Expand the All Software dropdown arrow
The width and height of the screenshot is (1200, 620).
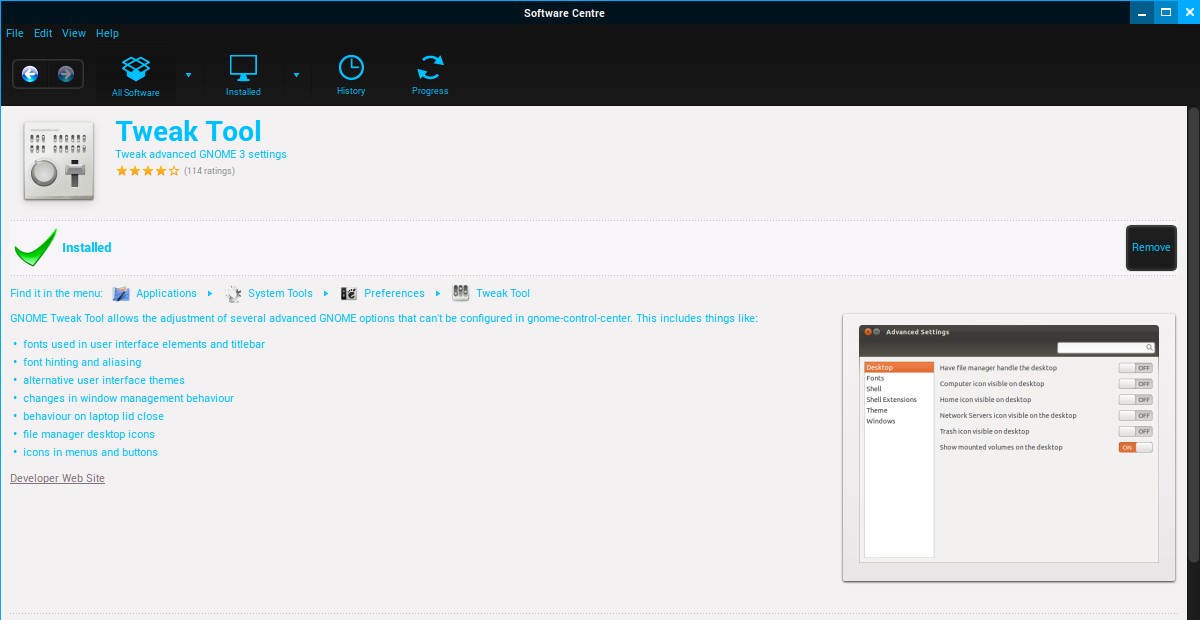[189, 74]
